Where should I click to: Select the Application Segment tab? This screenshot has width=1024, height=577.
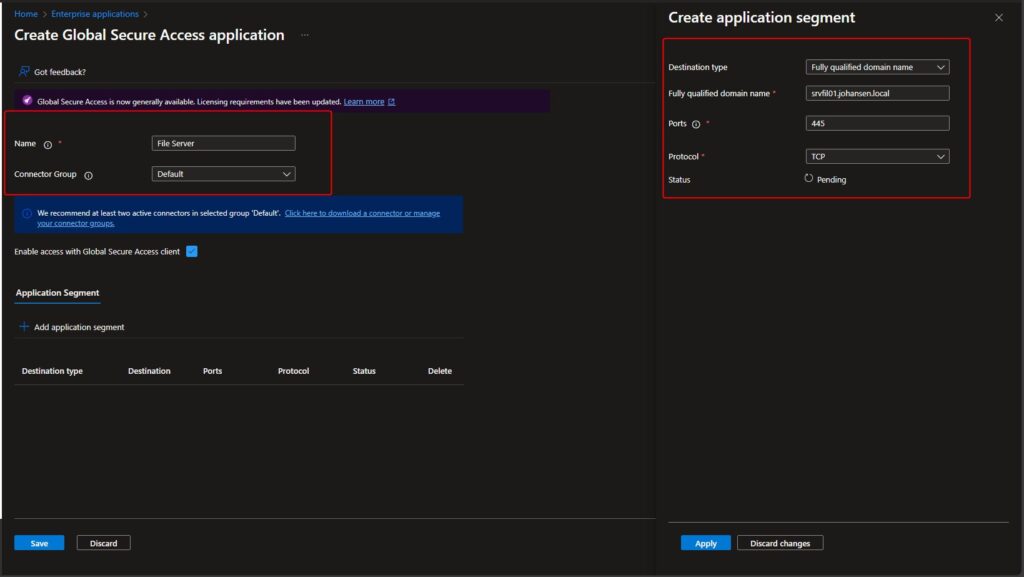(x=57, y=293)
